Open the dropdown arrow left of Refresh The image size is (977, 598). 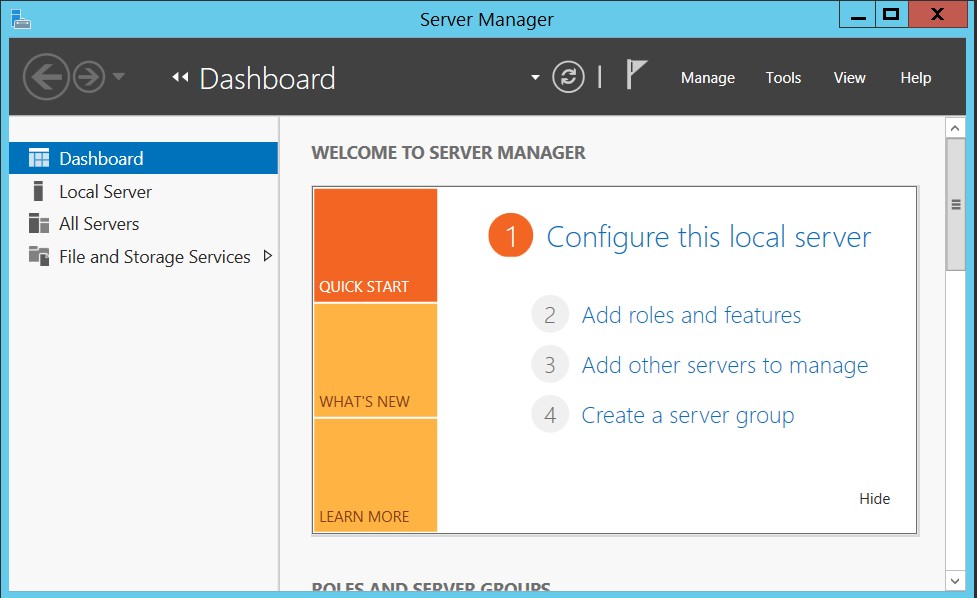535,78
